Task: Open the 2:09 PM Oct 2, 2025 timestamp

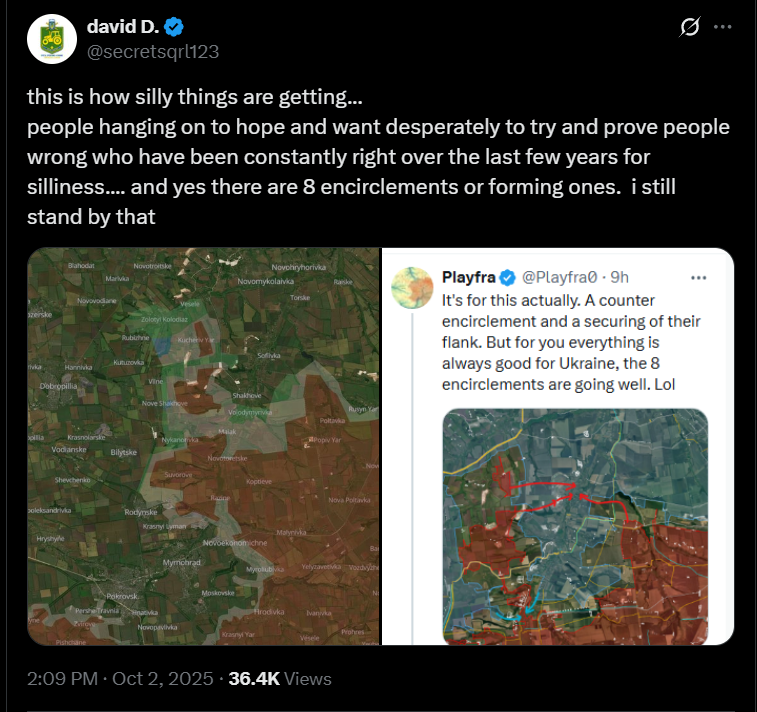Action: click(120, 679)
